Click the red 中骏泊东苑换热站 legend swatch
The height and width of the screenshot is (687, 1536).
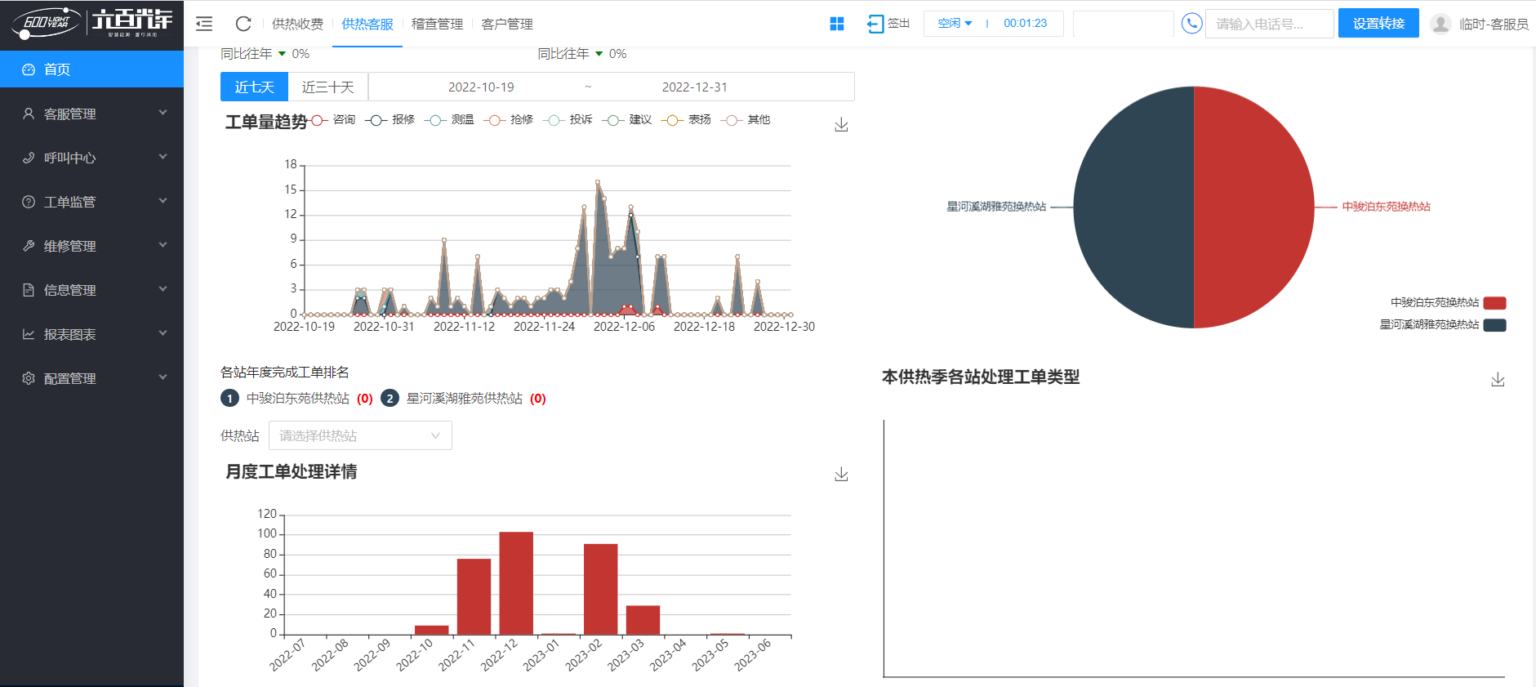1494,303
